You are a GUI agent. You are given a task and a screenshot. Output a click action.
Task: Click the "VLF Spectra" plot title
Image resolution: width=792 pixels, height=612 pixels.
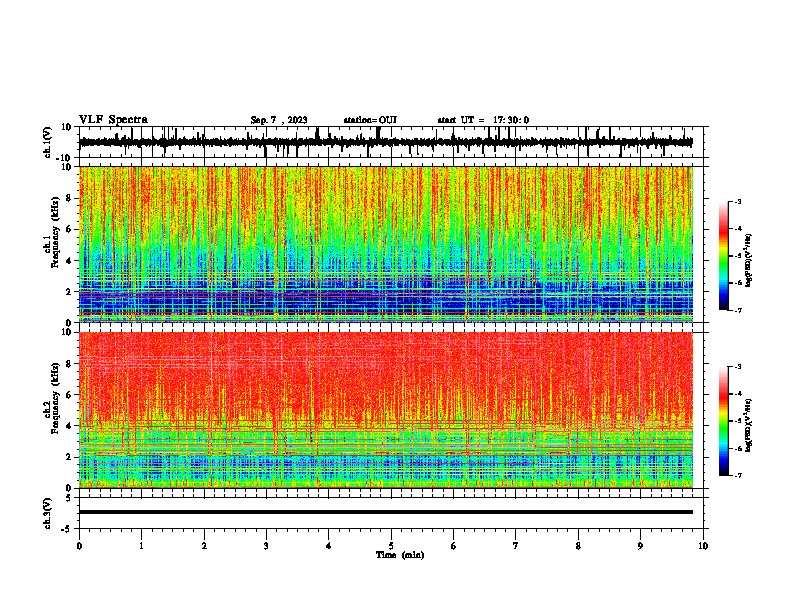coord(113,120)
